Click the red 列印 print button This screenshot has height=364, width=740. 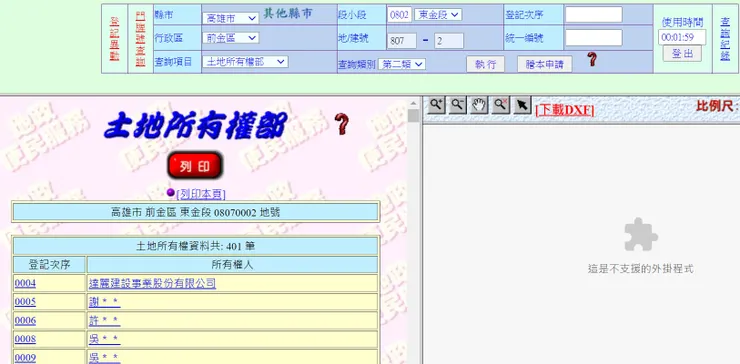click(x=194, y=166)
